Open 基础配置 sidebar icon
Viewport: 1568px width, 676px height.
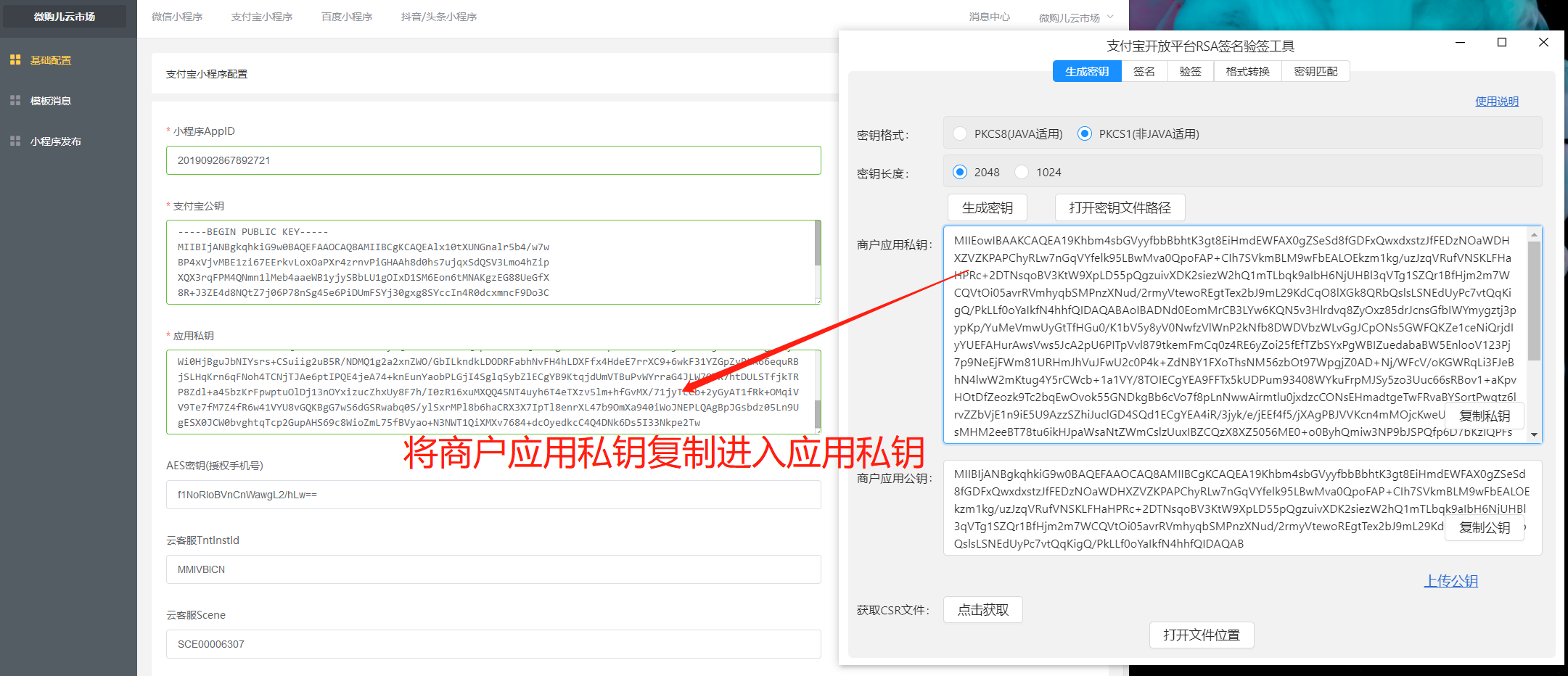coord(15,60)
